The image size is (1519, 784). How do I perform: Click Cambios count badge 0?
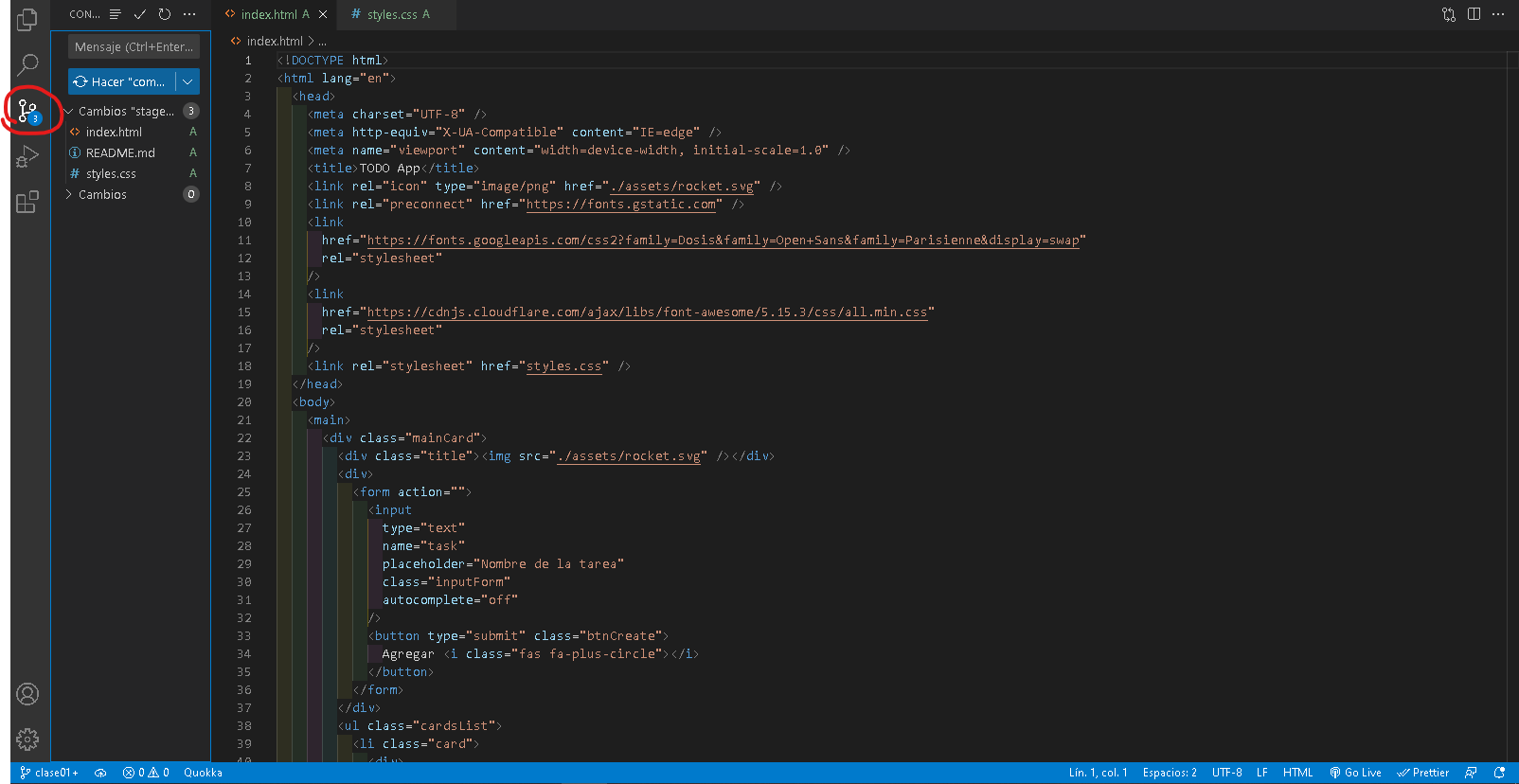190,194
